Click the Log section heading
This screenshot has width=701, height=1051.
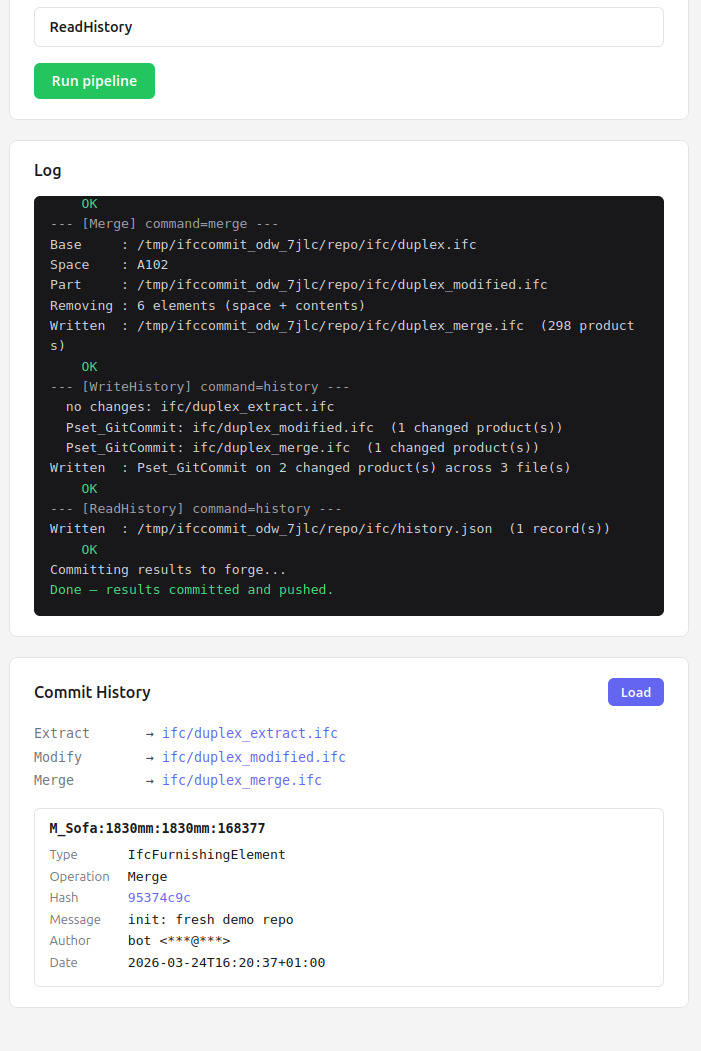pos(48,170)
